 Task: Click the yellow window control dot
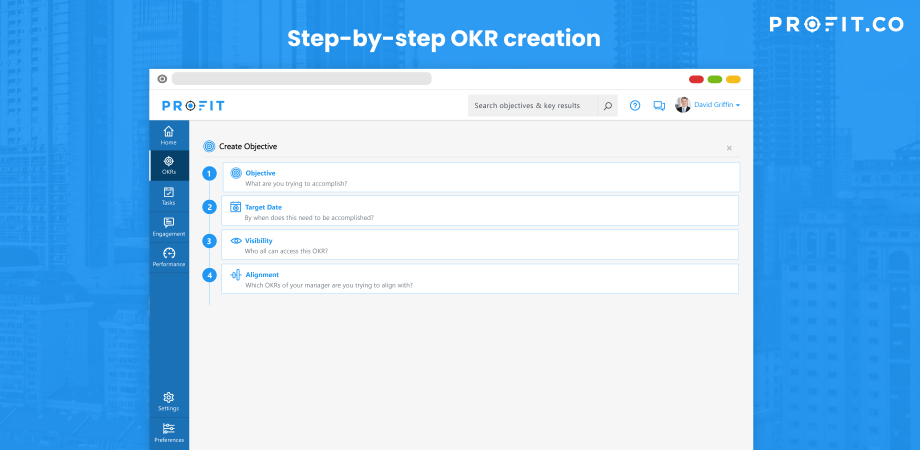(733, 79)
